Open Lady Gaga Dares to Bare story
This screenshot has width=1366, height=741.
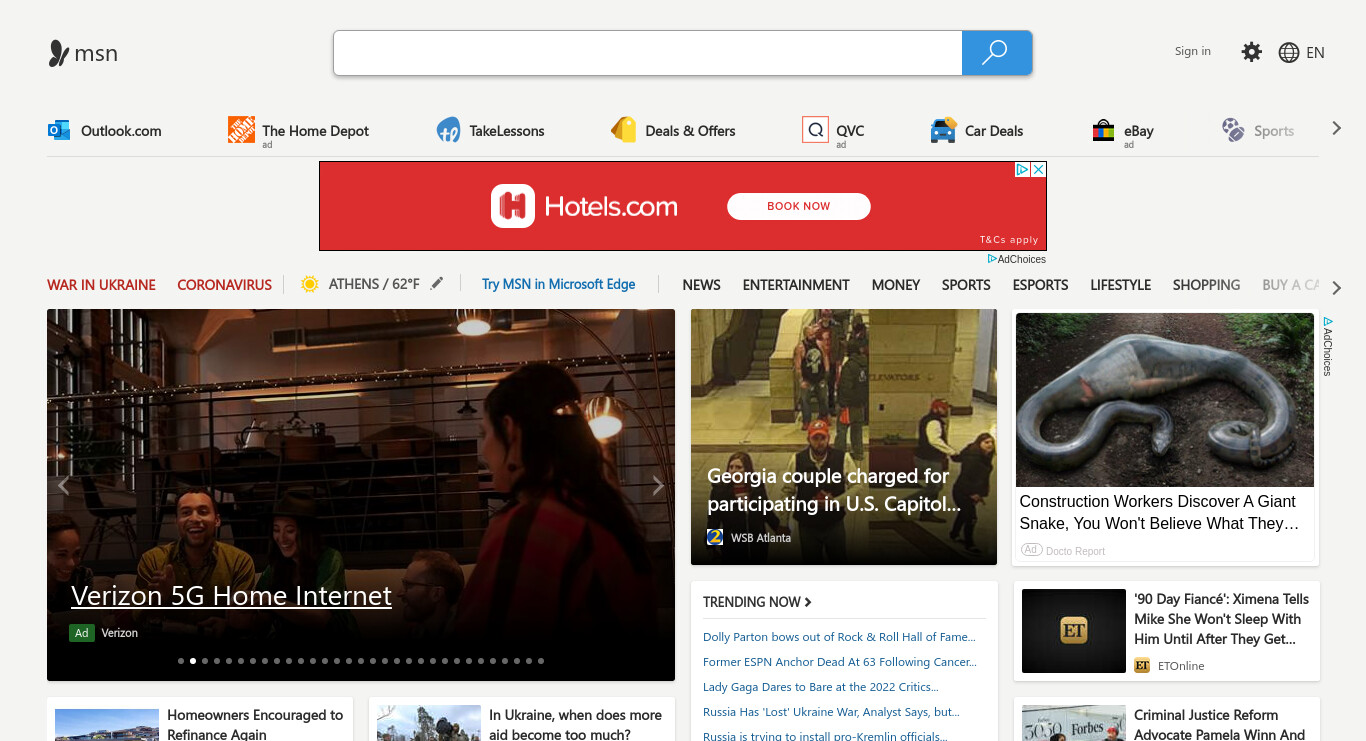pyautogui.click(x=820, y=687)
